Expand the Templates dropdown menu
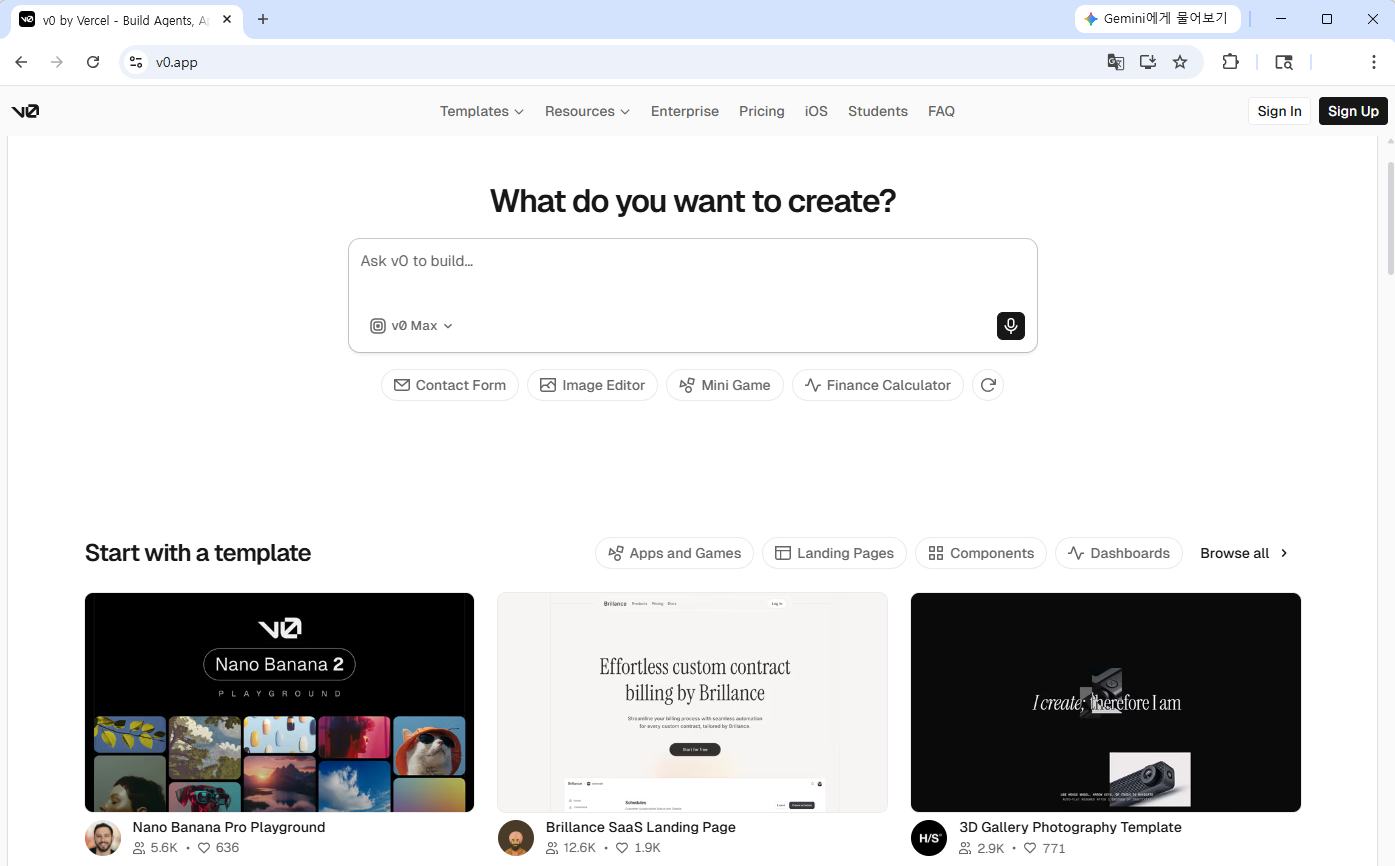 [x=481, y=111]
